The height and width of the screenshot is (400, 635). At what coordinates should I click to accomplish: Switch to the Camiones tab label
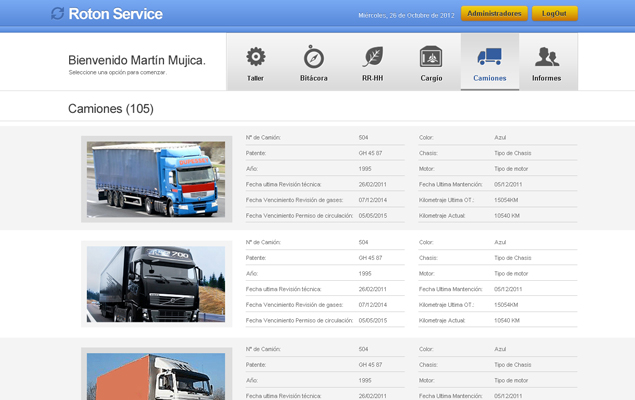pos(490,78)
